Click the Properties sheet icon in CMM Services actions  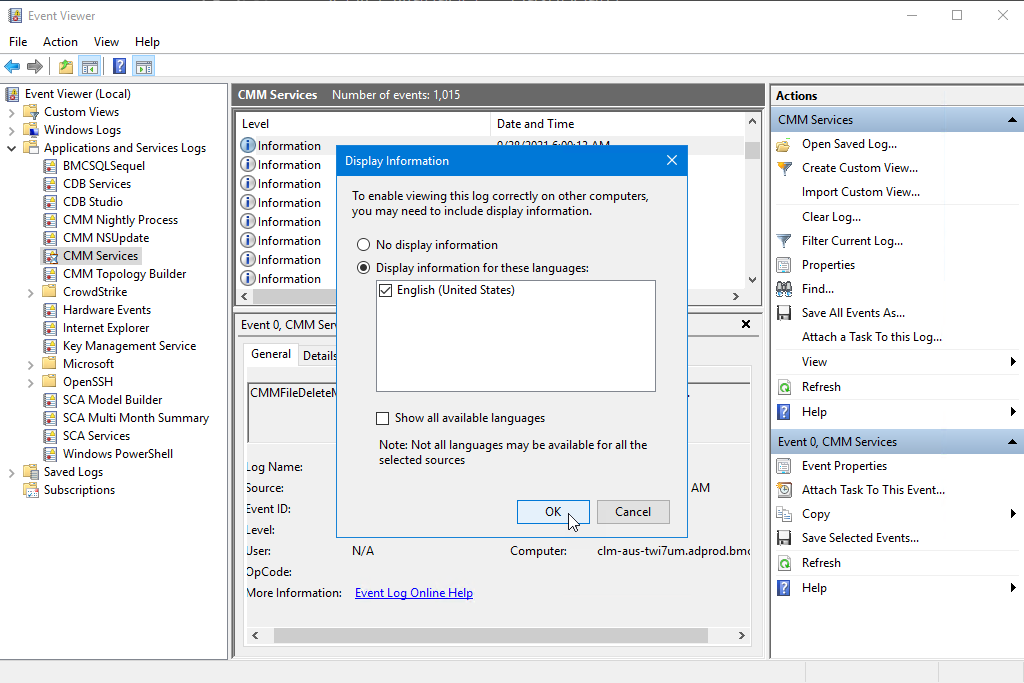[x=784, y=265]
